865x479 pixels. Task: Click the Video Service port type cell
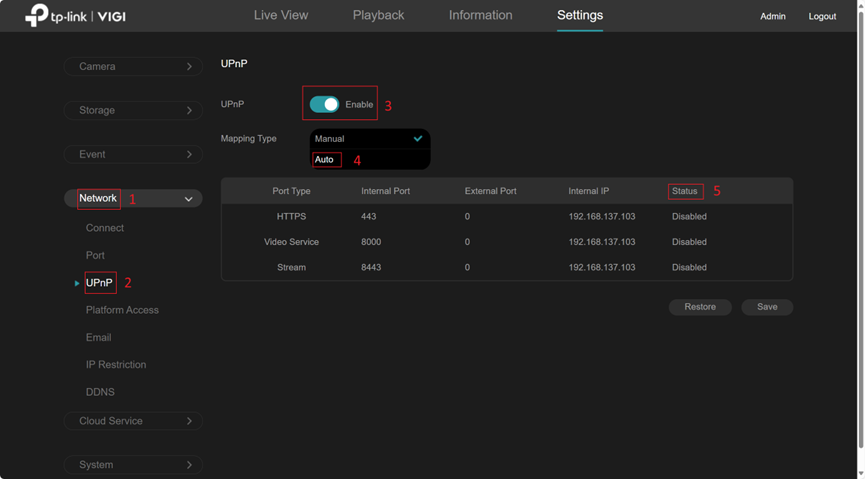tap(291, 242)
